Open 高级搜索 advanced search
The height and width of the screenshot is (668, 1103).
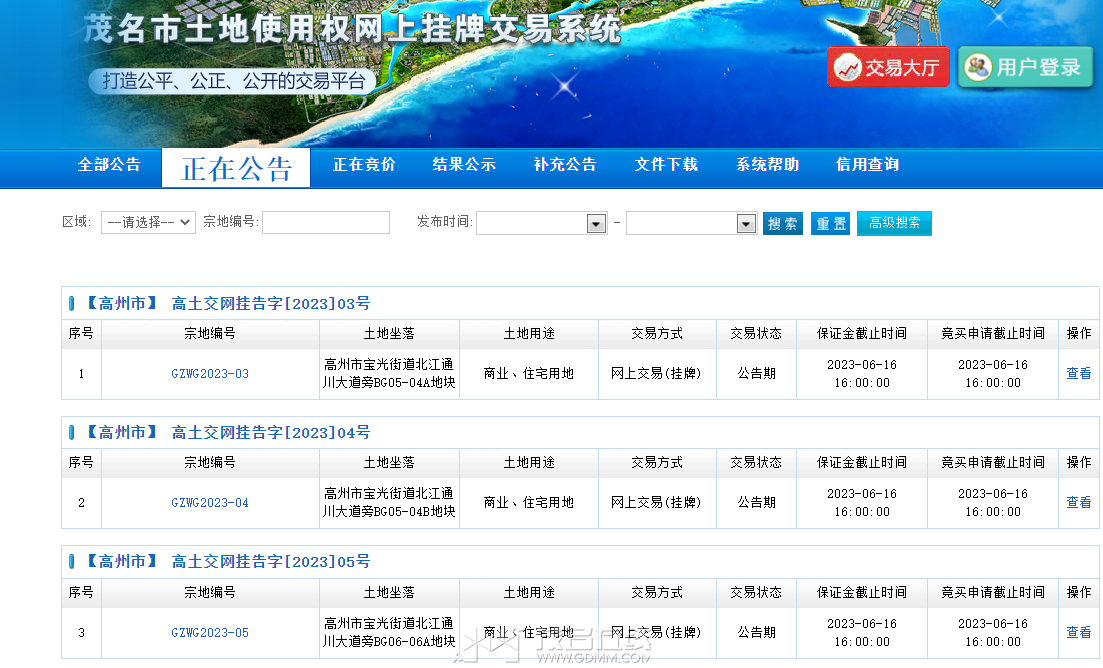(894, 223)
